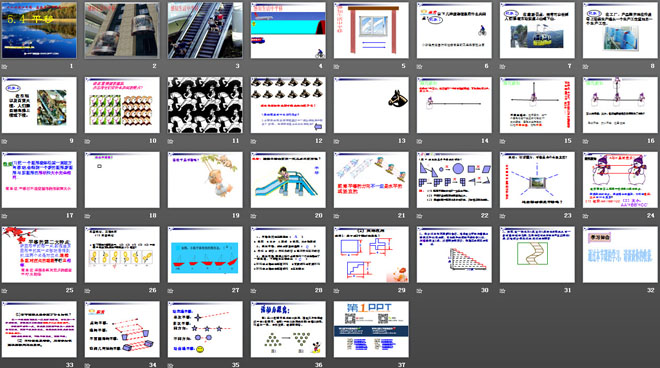Select slide 24 with two snowmen
This screenshot has width=660, height=368.
click(x=620, y=180)
